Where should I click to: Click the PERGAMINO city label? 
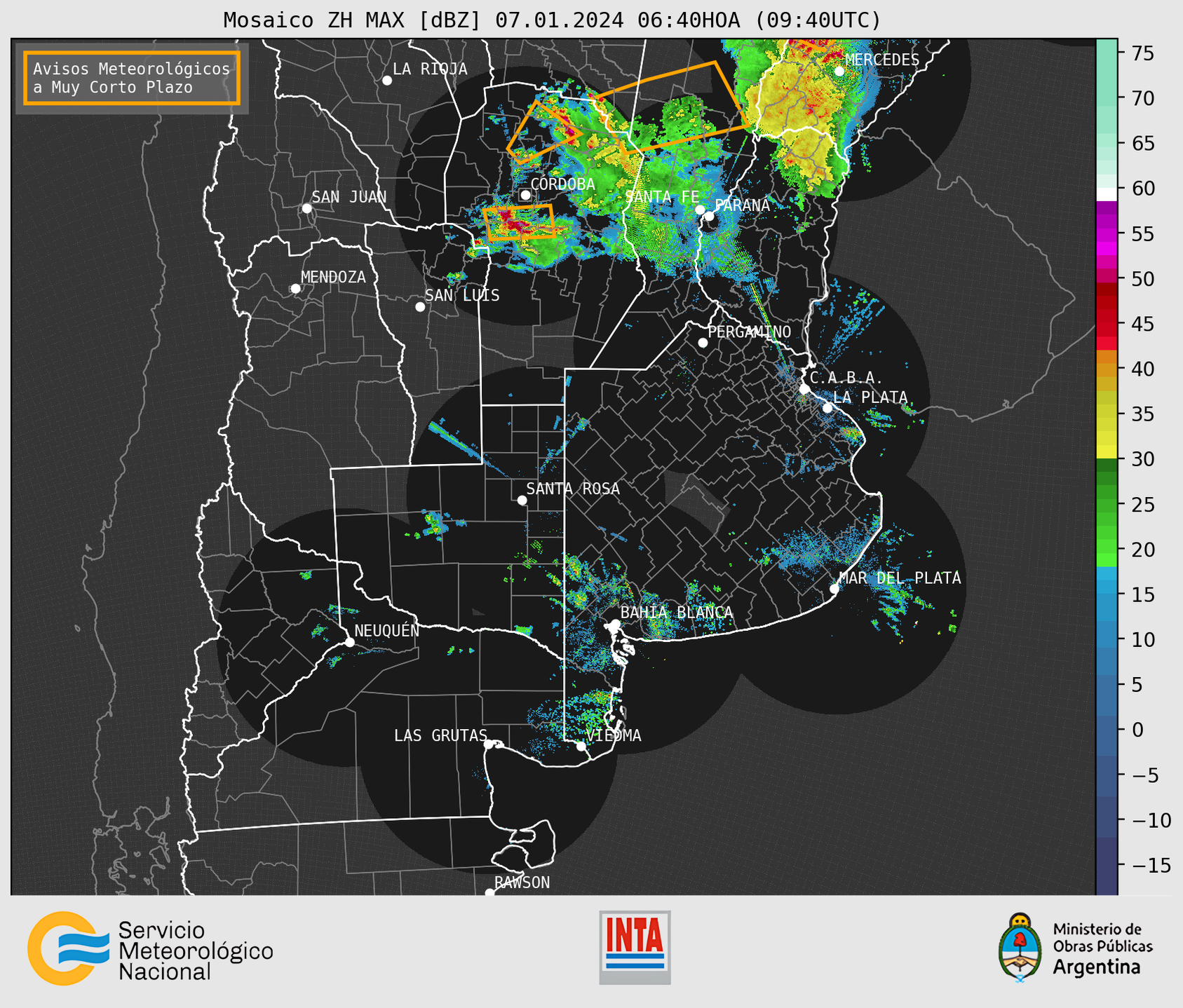click(749, 332)
